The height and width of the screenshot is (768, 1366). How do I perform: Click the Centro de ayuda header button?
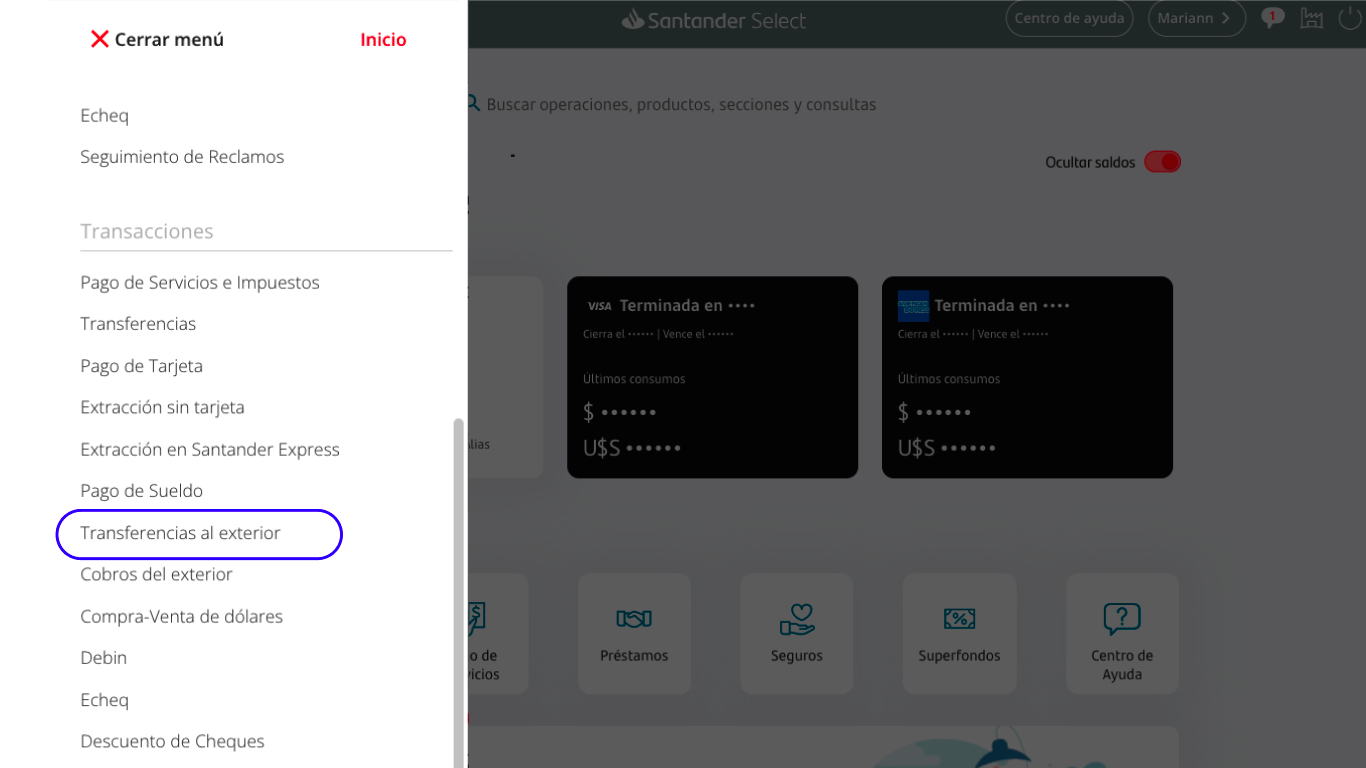coord(1069,18)
